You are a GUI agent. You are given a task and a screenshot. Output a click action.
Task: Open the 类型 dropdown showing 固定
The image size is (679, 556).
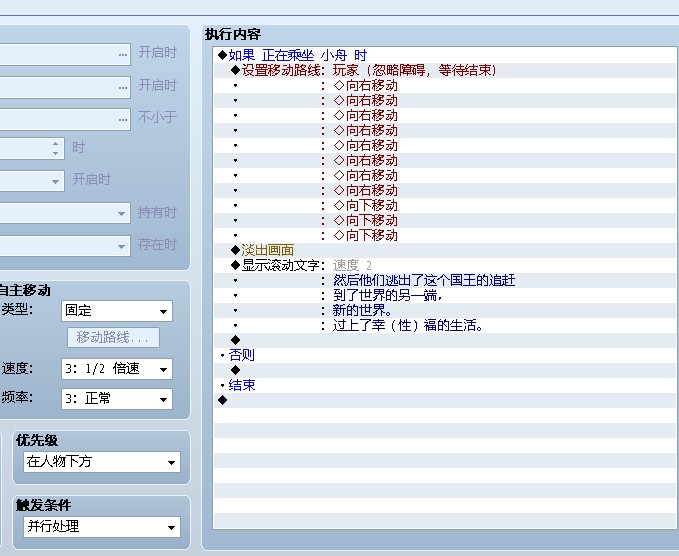pos(116,311)
